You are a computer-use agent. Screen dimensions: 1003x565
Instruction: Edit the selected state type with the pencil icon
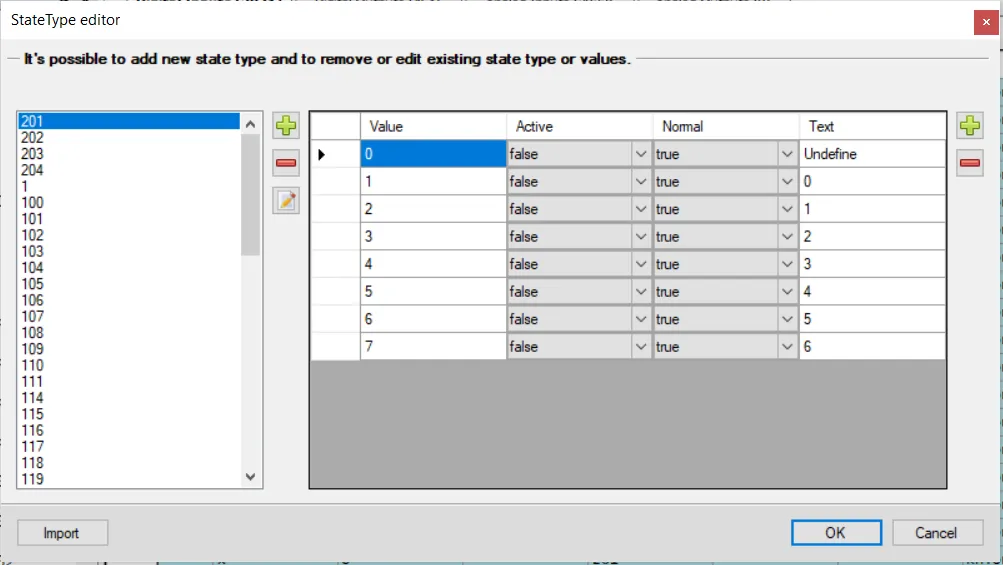coord(286,201)
